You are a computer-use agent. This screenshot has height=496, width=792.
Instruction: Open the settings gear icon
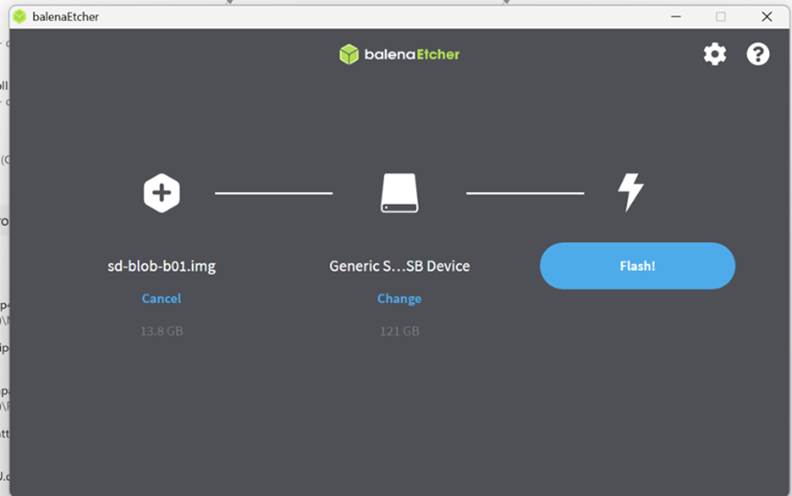click(715, 54)
